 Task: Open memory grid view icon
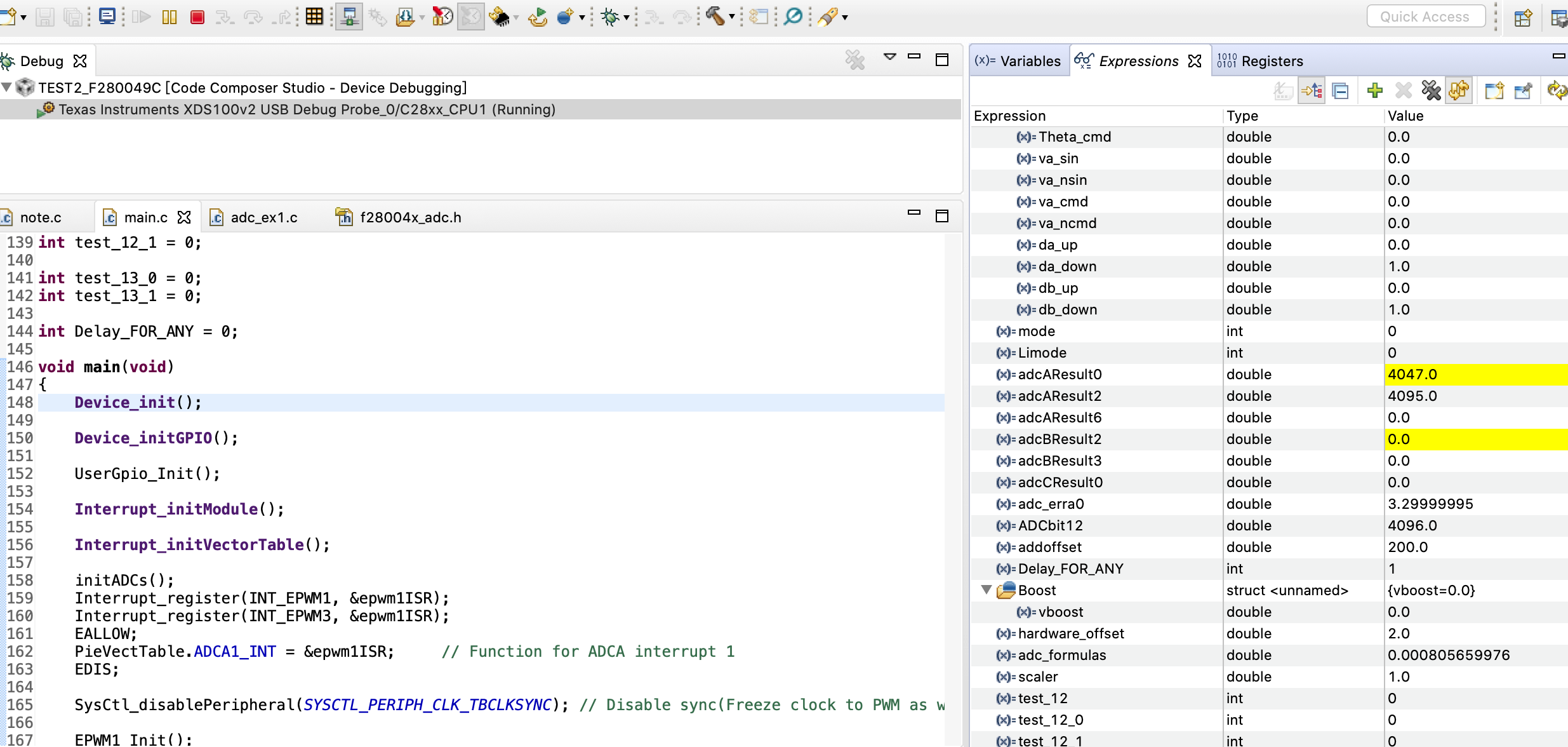(x=314, y=17)
